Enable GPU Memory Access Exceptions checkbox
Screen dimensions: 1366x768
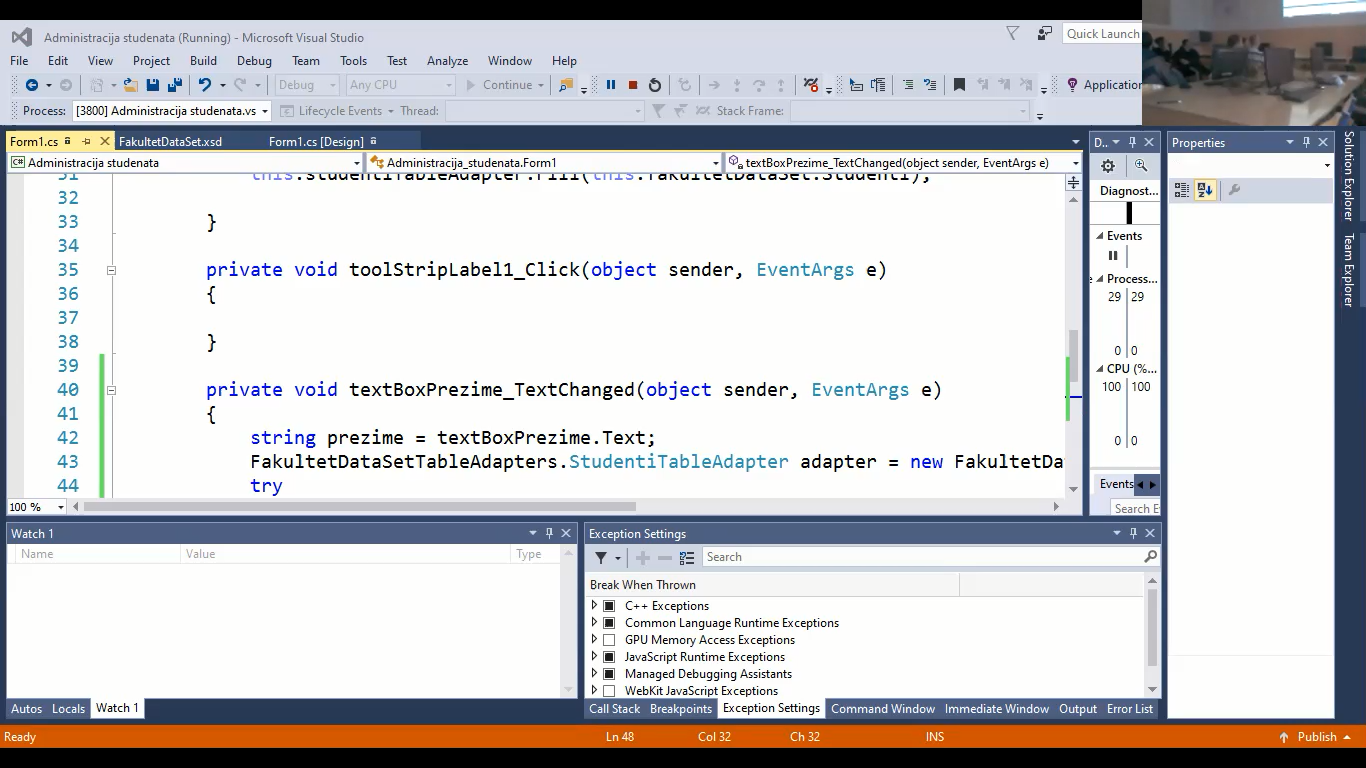pos(609,640)
